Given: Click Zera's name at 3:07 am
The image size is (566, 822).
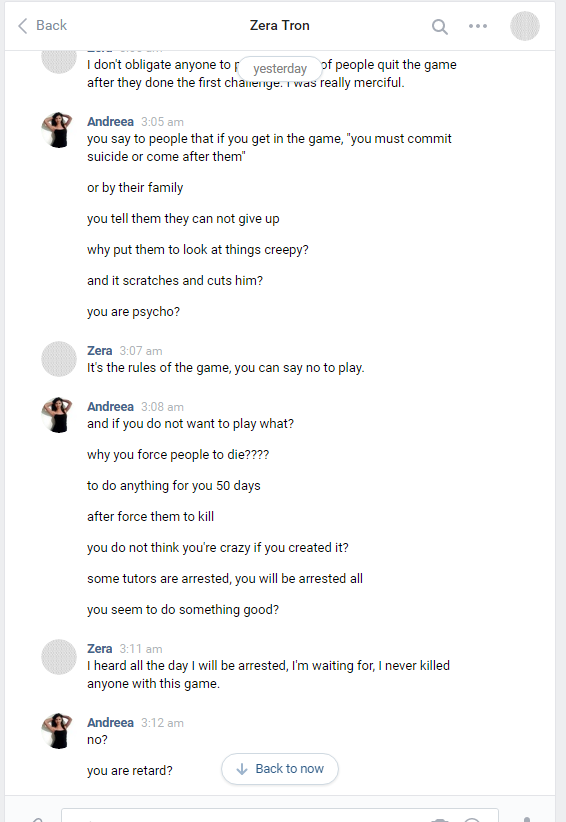Looking at the screenshot, I should [x=100, y=351].
